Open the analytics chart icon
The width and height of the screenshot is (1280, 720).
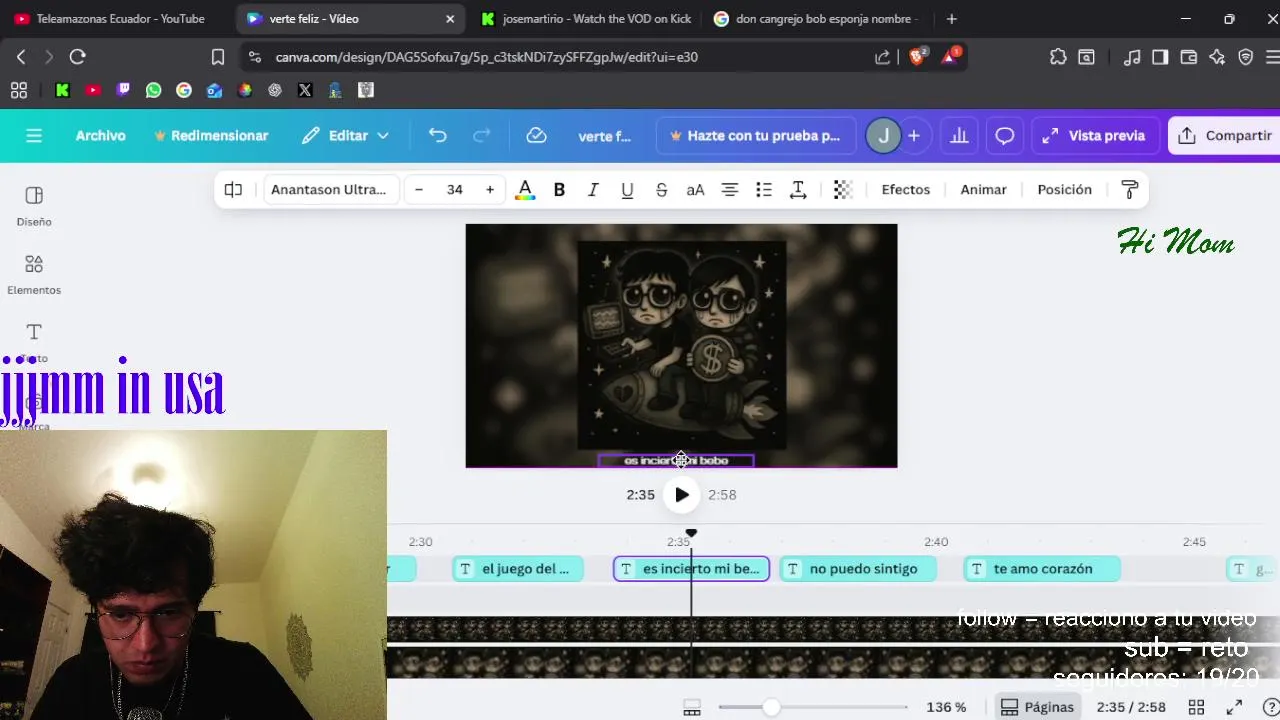[959, 136]
